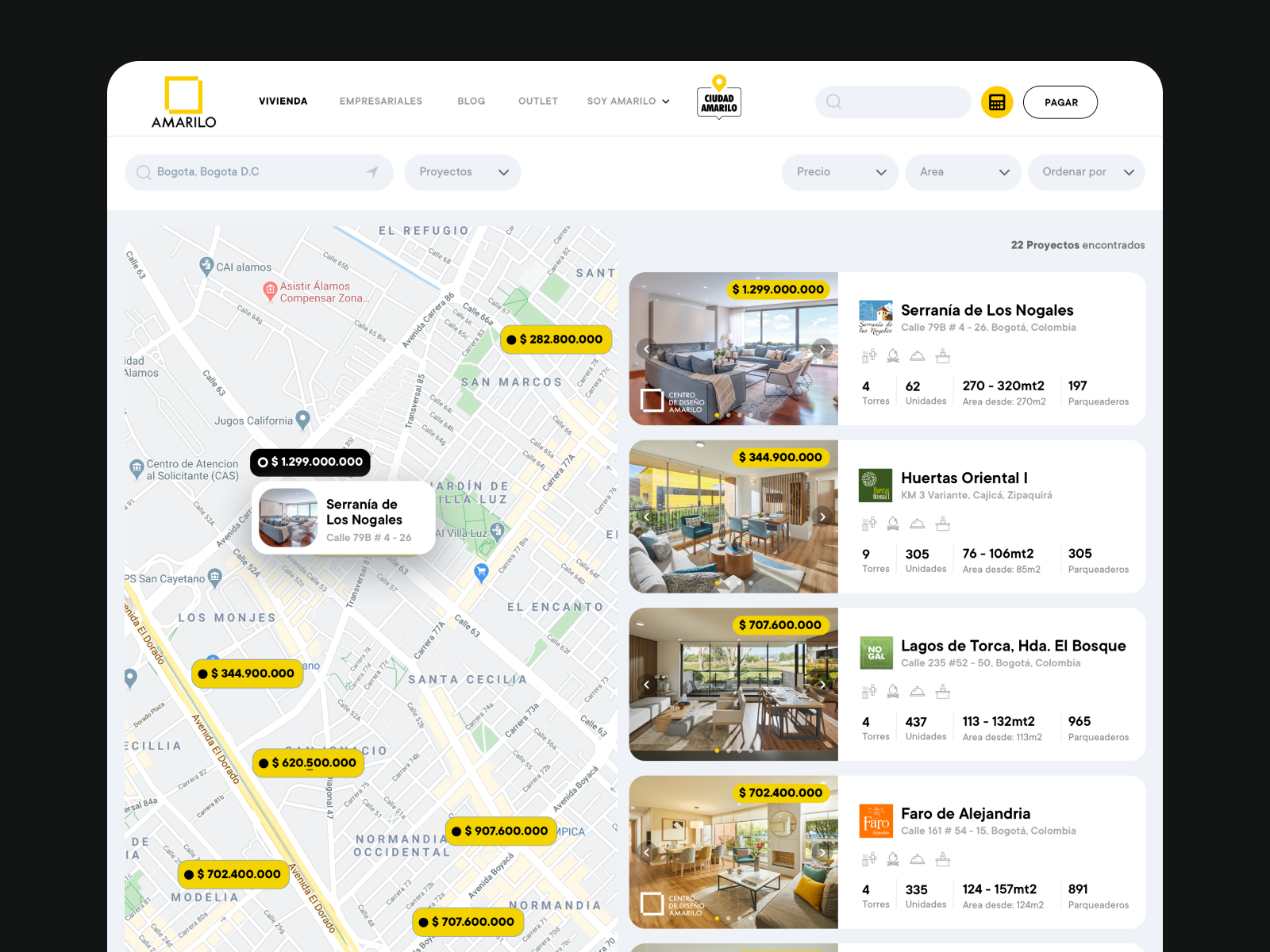Click the sauna amenity icon on Faro de Alejandria

pos(869,859)
